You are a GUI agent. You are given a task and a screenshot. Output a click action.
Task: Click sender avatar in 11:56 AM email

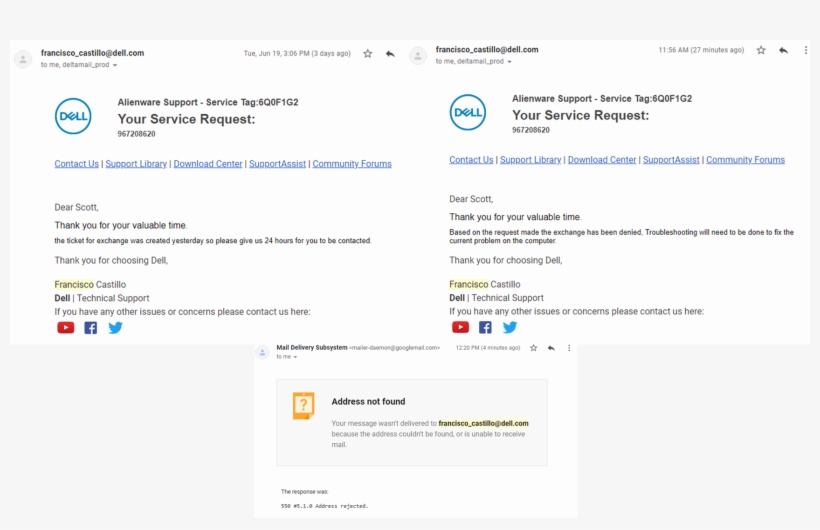(418, 56)
